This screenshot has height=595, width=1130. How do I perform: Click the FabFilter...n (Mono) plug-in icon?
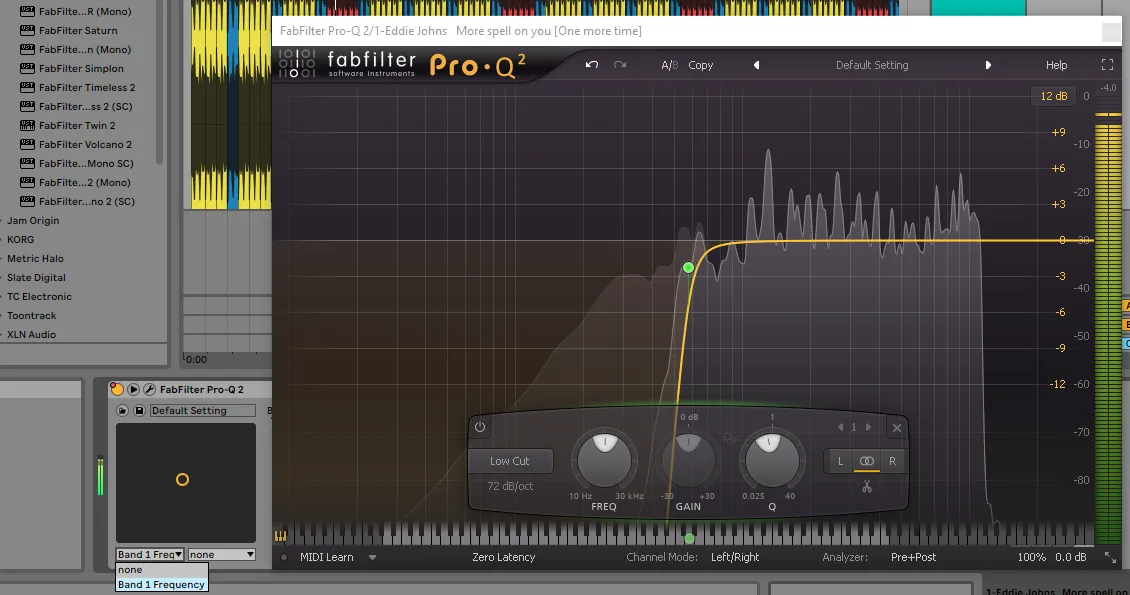pyautogui.click(x=27, y=50)
